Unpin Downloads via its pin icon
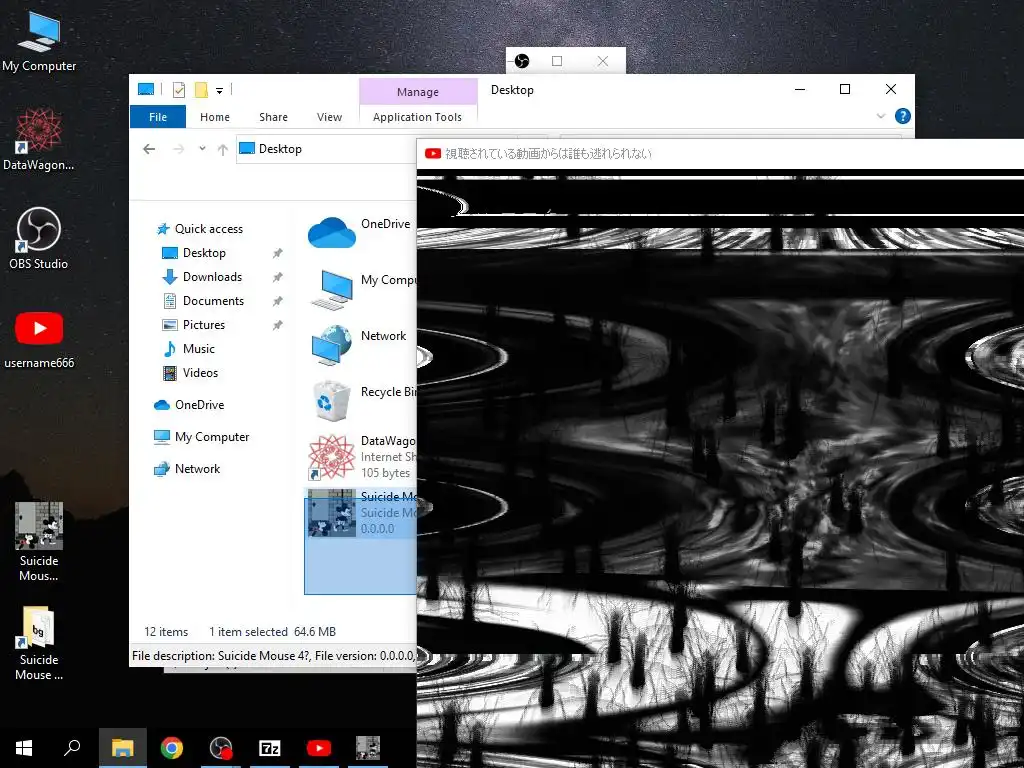1024x768 pixels. pos(278,277)
